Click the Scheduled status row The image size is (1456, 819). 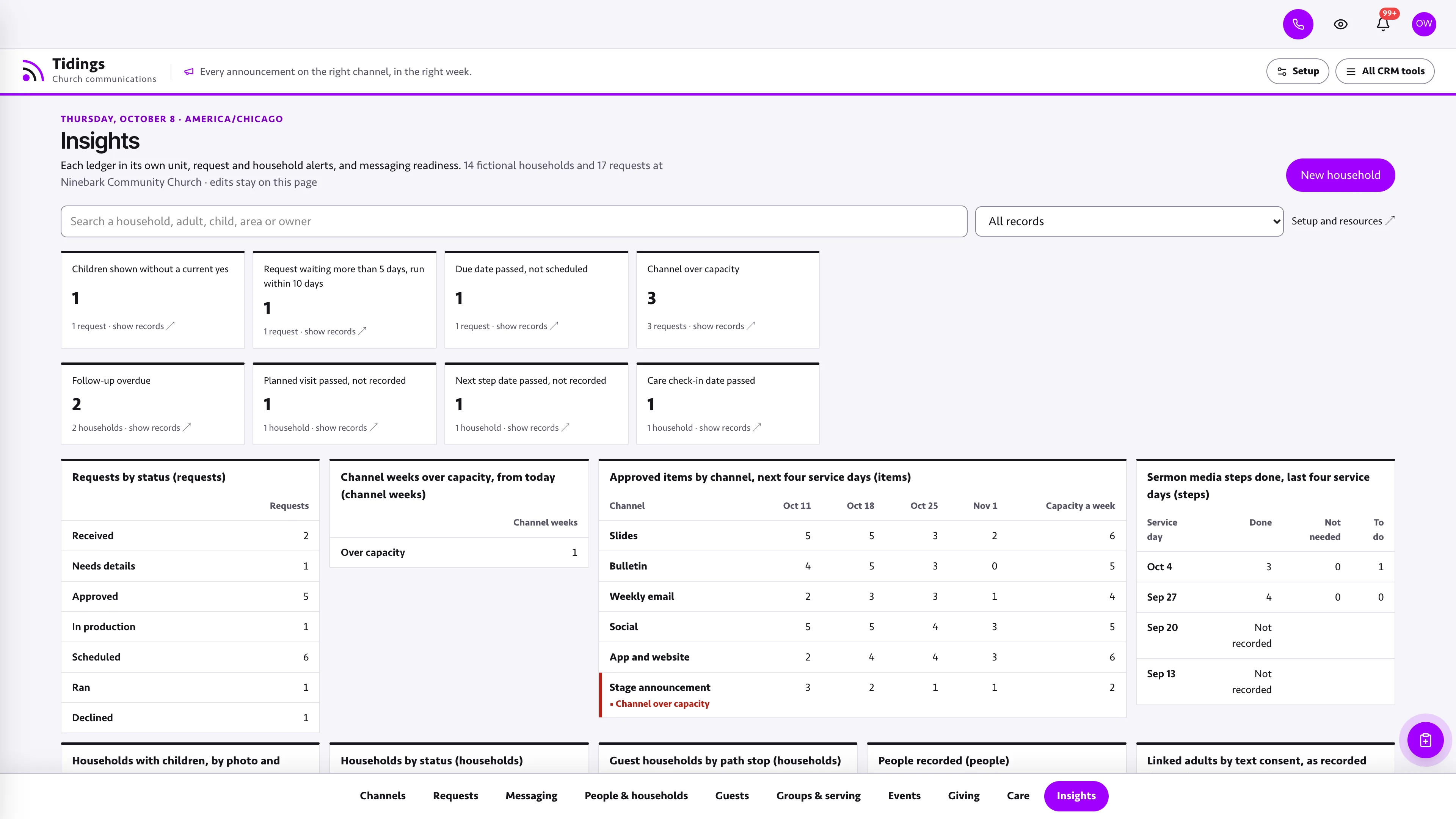190,657
